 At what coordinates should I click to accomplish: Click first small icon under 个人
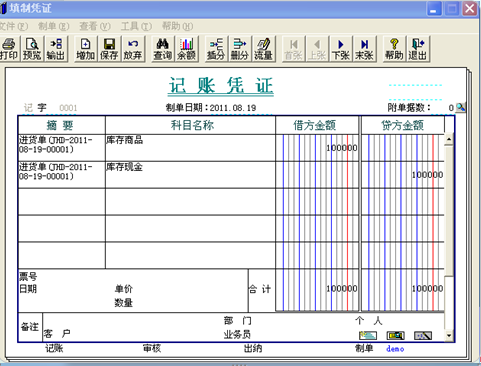point(368,335)
